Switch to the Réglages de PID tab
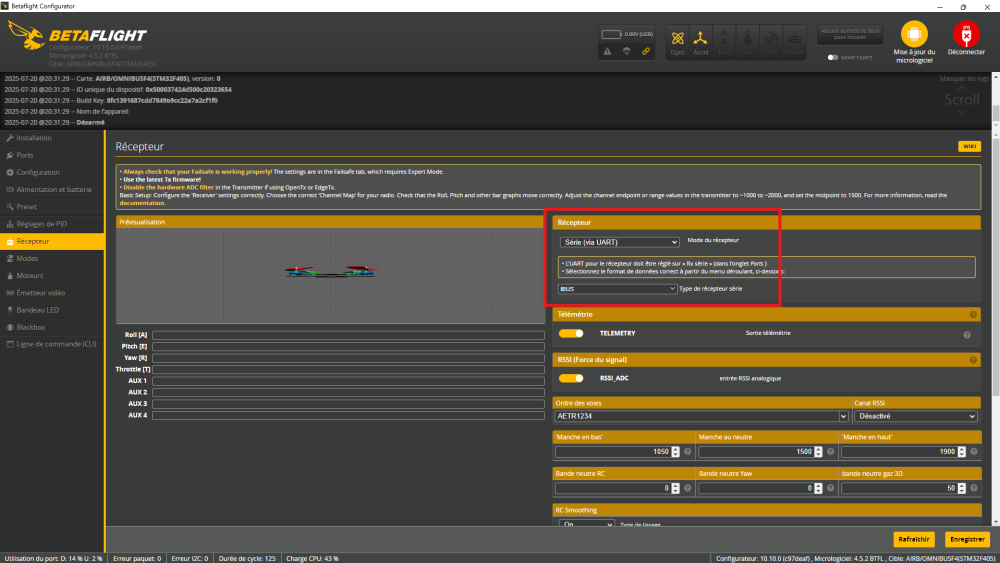1000x563 pixels. [x=41, y=224]
